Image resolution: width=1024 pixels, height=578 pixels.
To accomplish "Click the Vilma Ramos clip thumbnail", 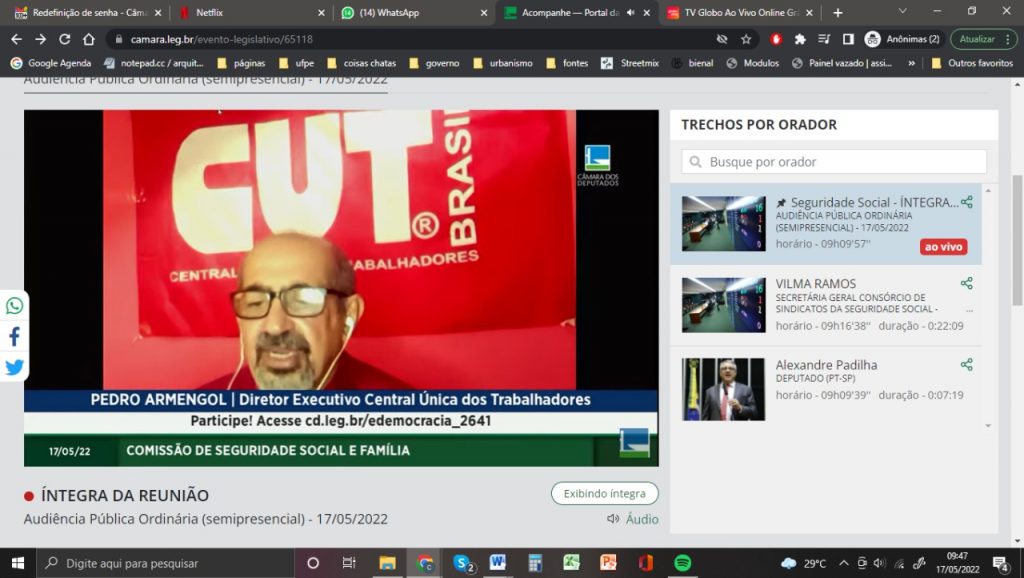I will [x=724, y=305].
